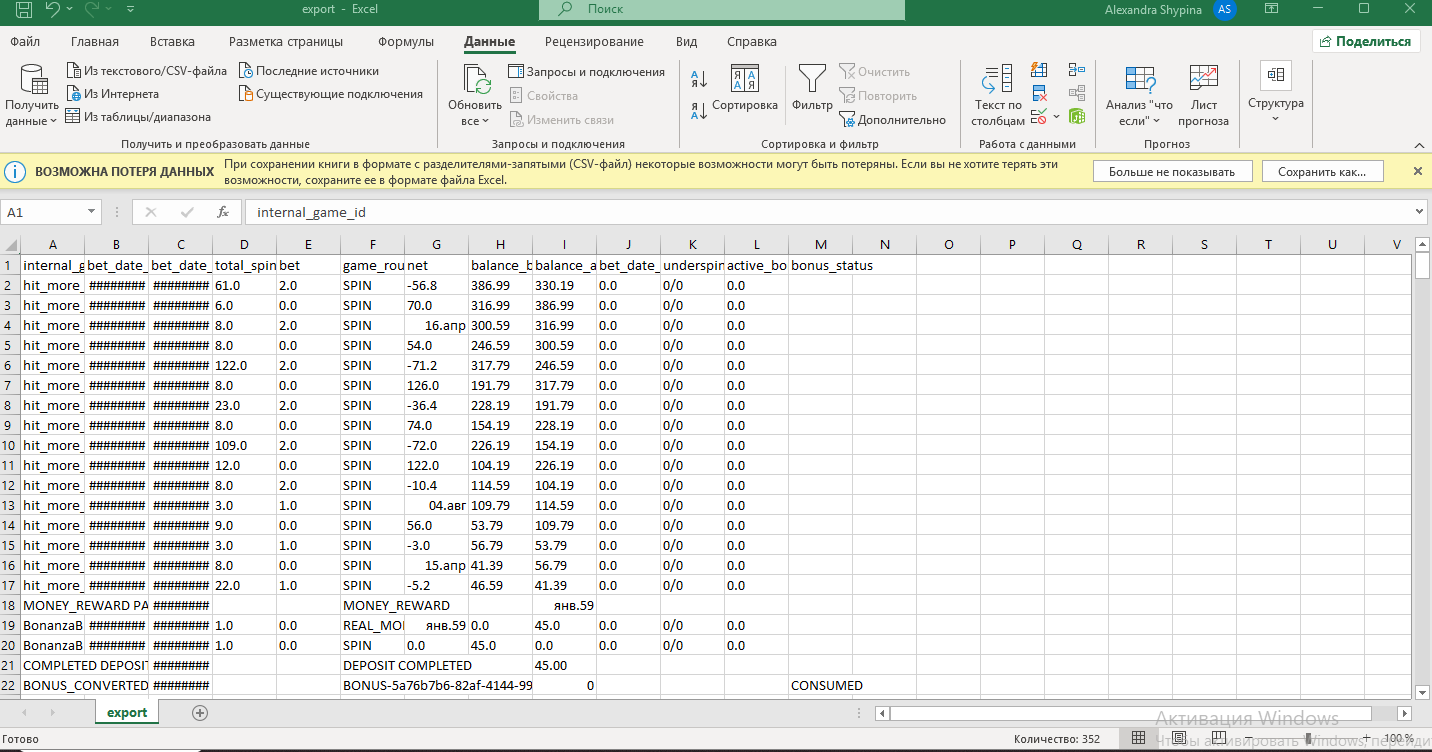The height and width of the screenshot is (752, 1432).
Task: Click Больше не показывать button
Action: [x=1171, y=172]
